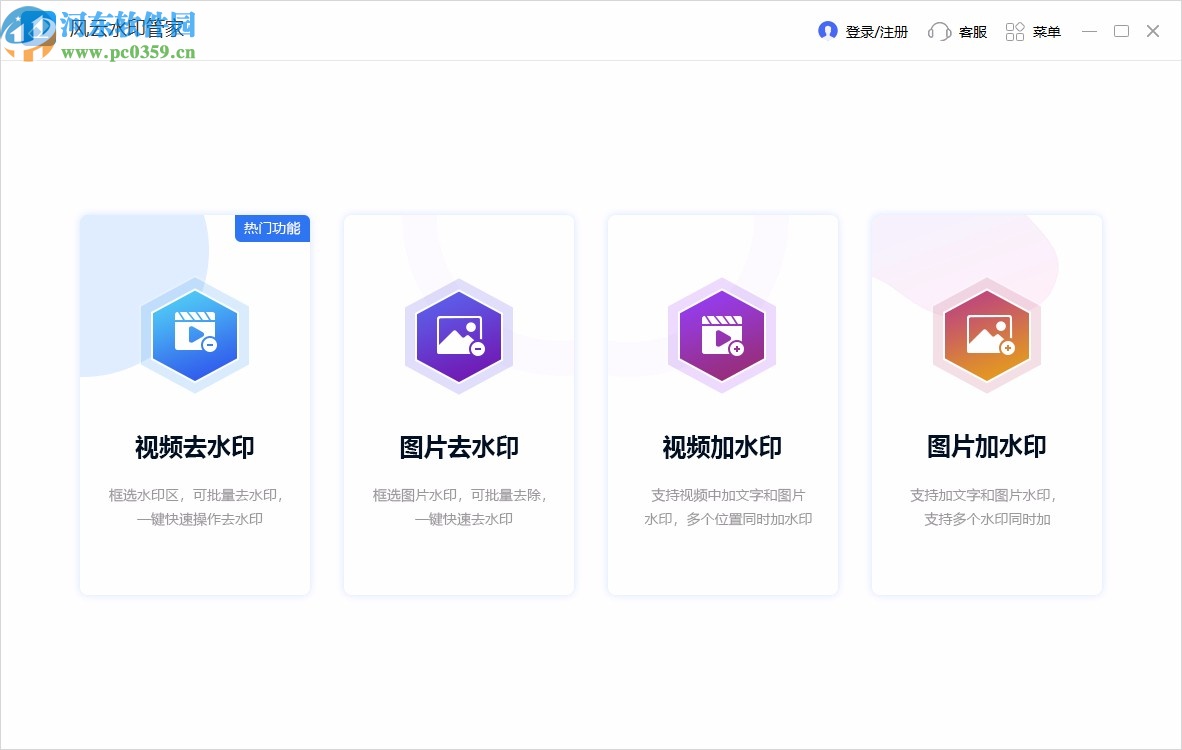Screen dimensions: 1182x750
Task: Click the 热门功能 badge
Action: tap(272, 228)
